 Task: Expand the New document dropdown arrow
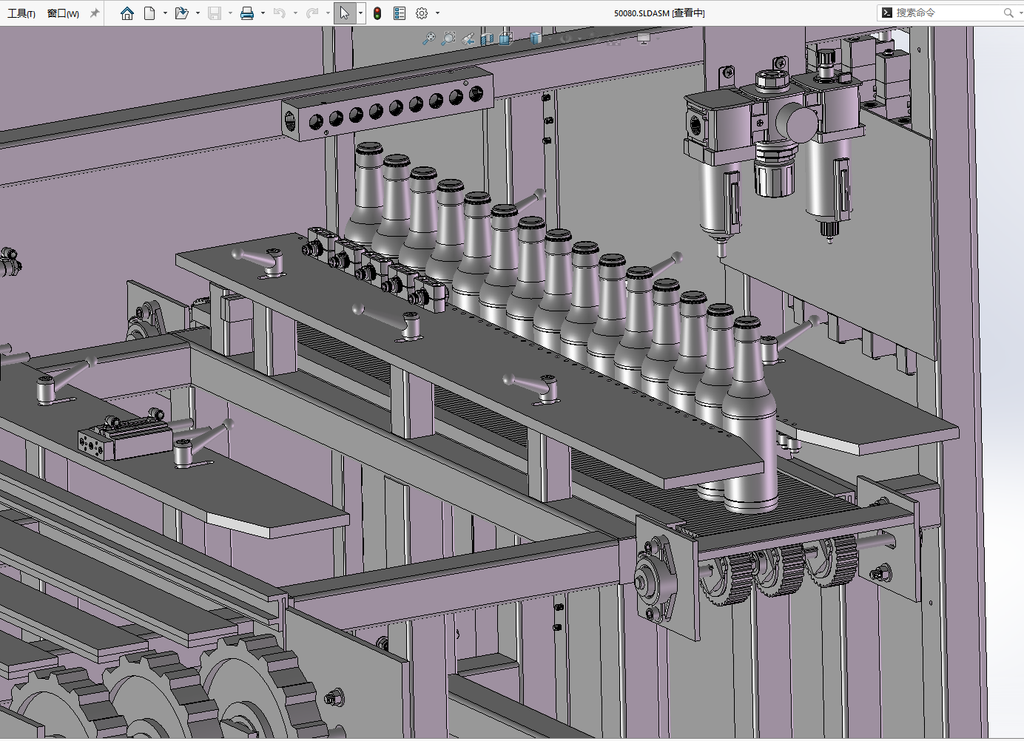pyautogui.click(x=165, y=12)
